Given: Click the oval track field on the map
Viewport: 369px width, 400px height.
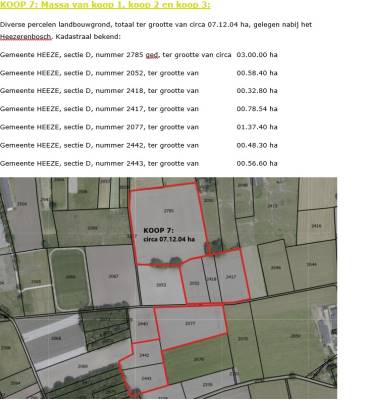Looking at the screenshot, I should (70, 279).
